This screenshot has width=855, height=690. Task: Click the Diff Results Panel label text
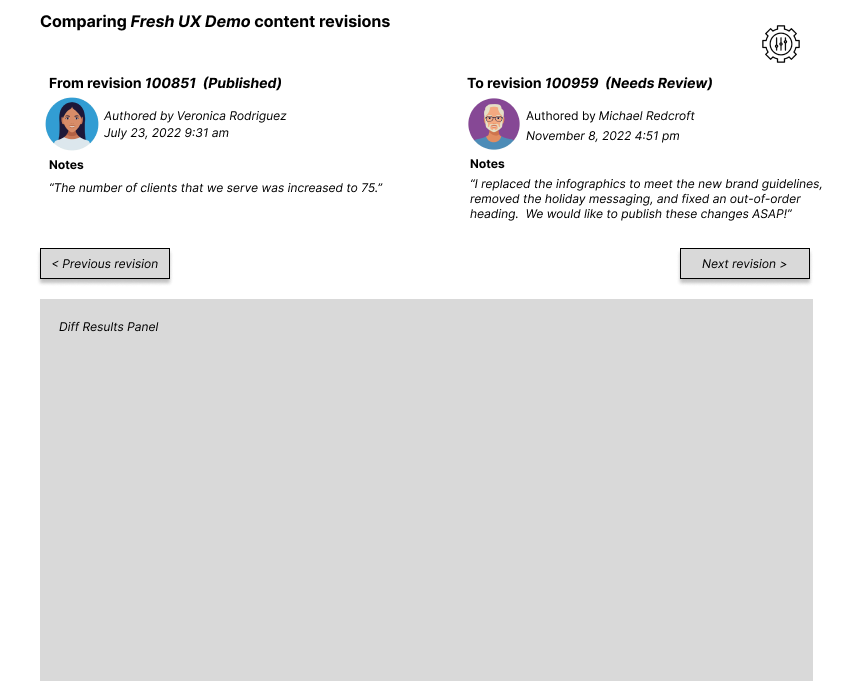coord(109,327)
